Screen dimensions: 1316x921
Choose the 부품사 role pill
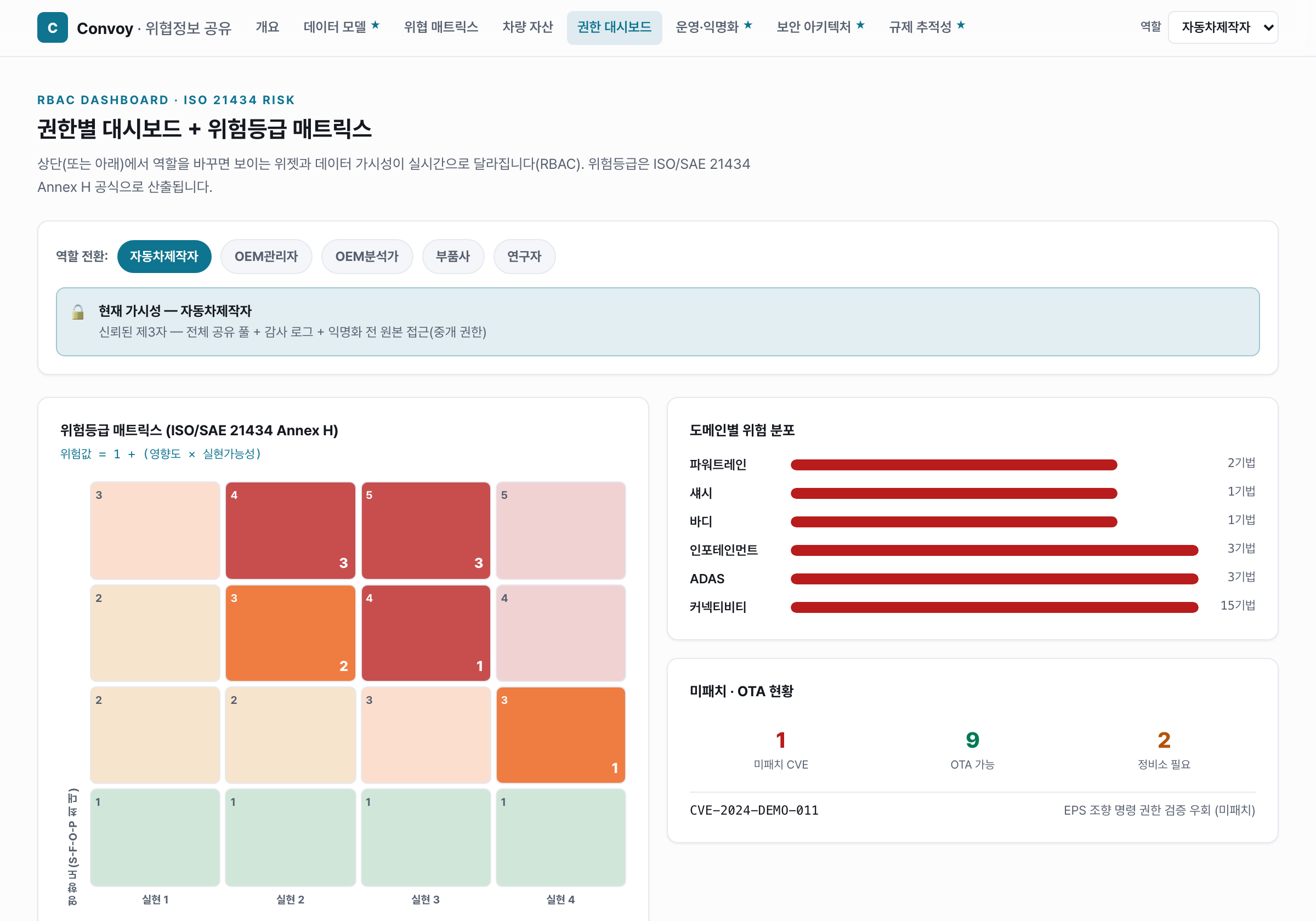tap(453, 256)
